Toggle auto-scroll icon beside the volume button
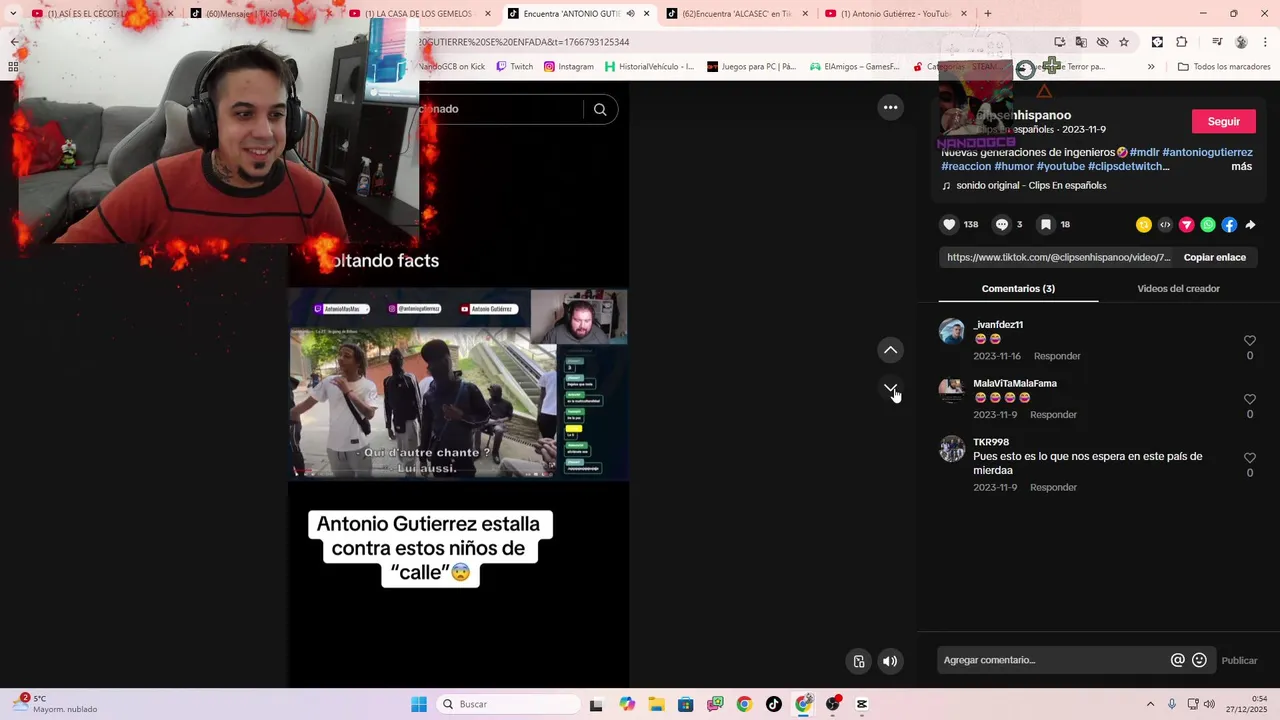The image size is (1280, 720). click(858, 661)
